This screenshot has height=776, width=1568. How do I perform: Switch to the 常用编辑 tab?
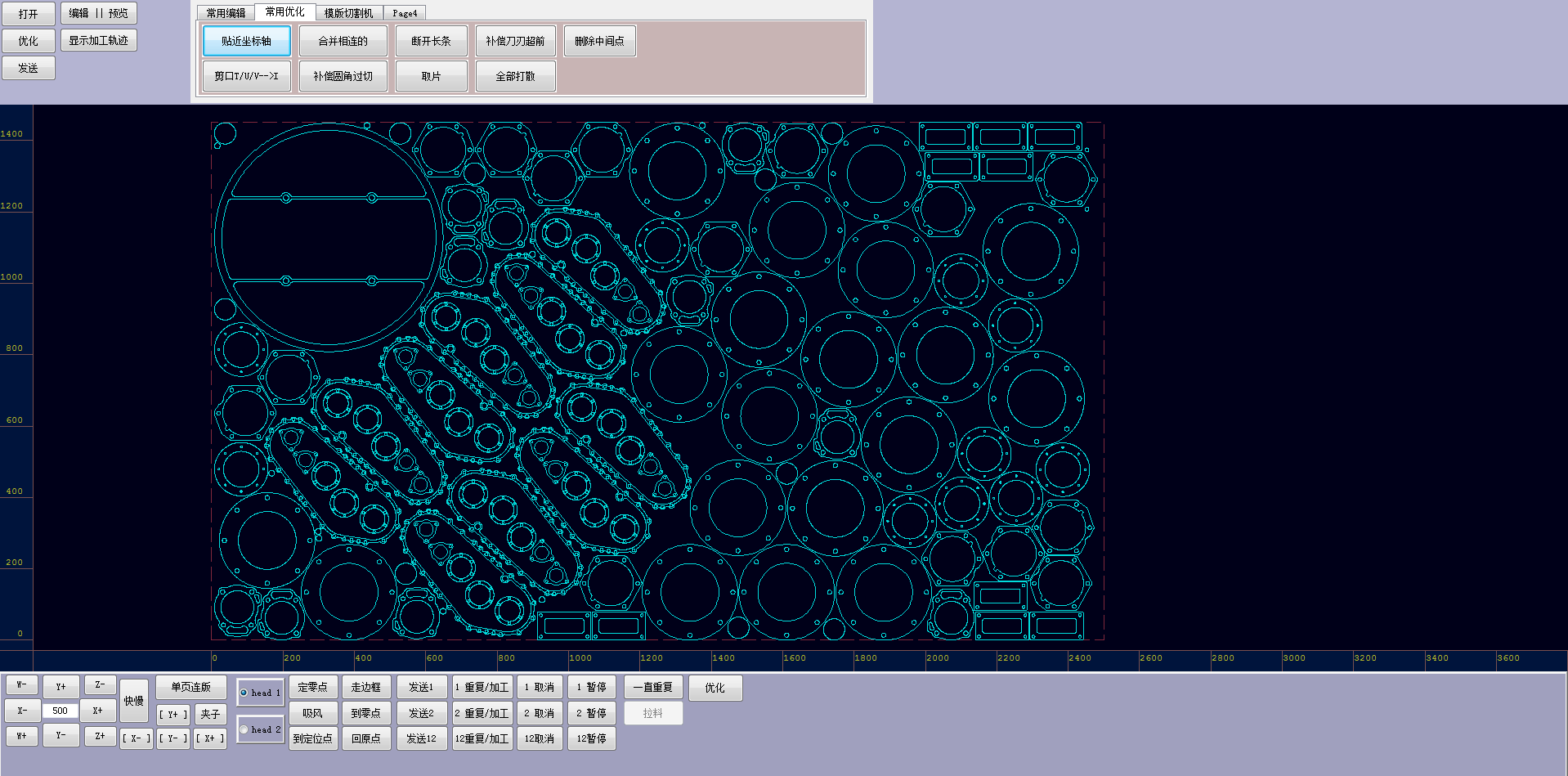point(226,13)
